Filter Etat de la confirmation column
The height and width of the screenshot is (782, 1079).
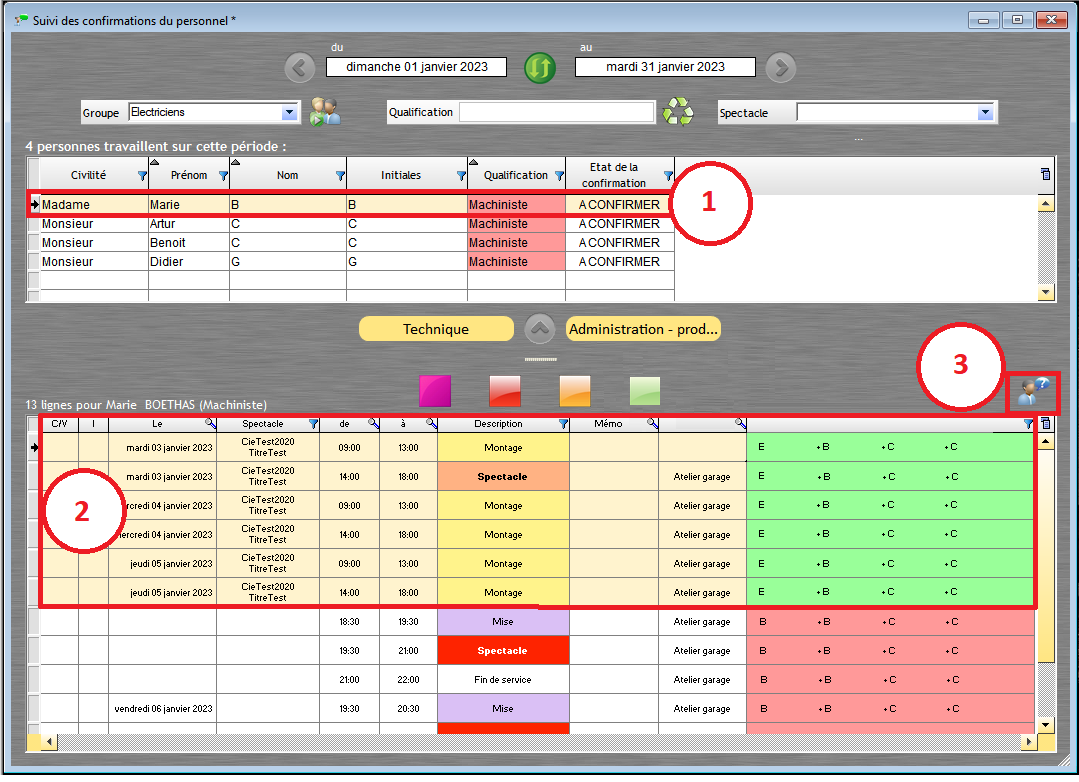[667, 176]
